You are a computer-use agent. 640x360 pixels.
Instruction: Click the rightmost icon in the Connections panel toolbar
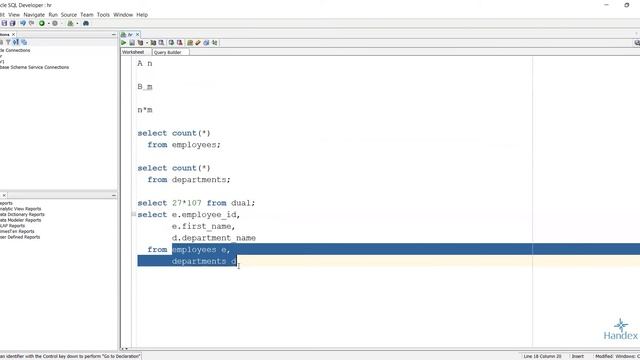pyautogui.click(x=24, y=42)
